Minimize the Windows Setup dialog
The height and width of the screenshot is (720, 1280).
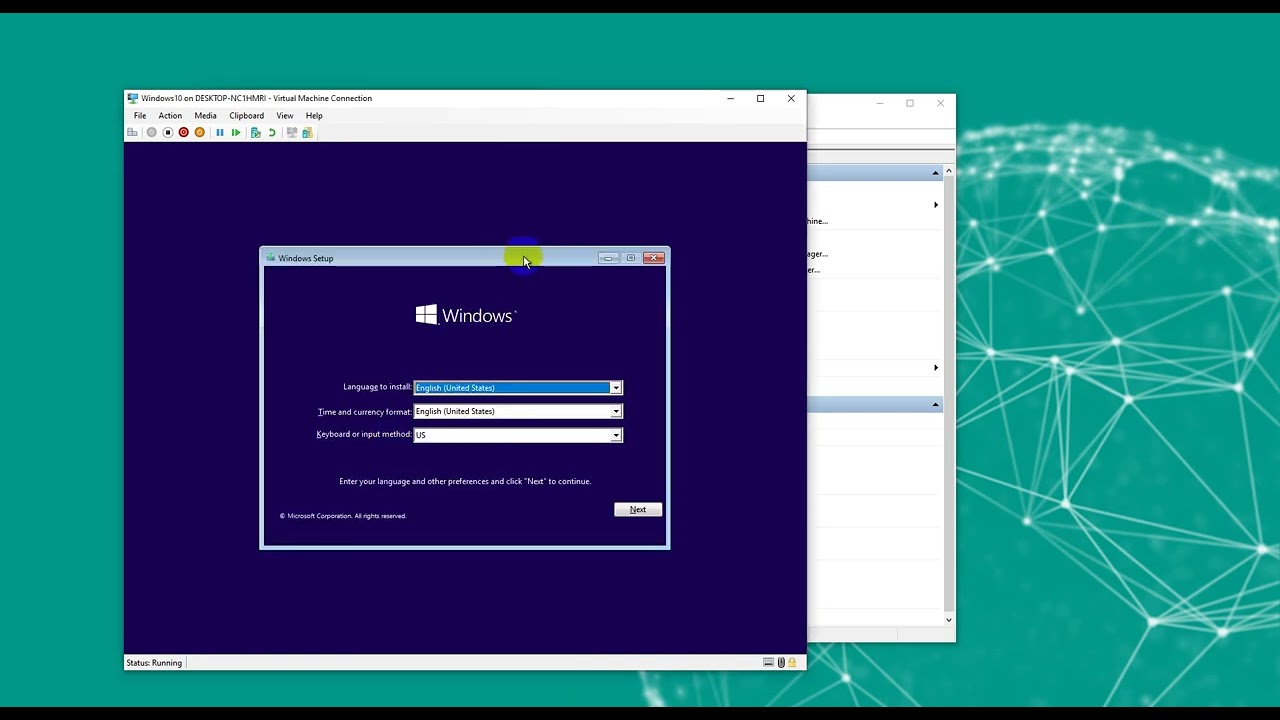click(x=608, y=258)
